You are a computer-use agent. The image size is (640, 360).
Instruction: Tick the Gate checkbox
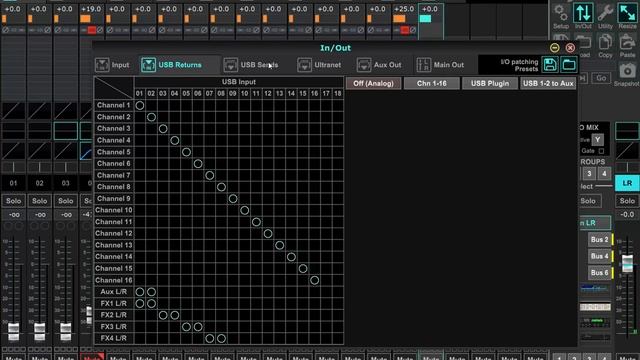[x=601, y=151]
